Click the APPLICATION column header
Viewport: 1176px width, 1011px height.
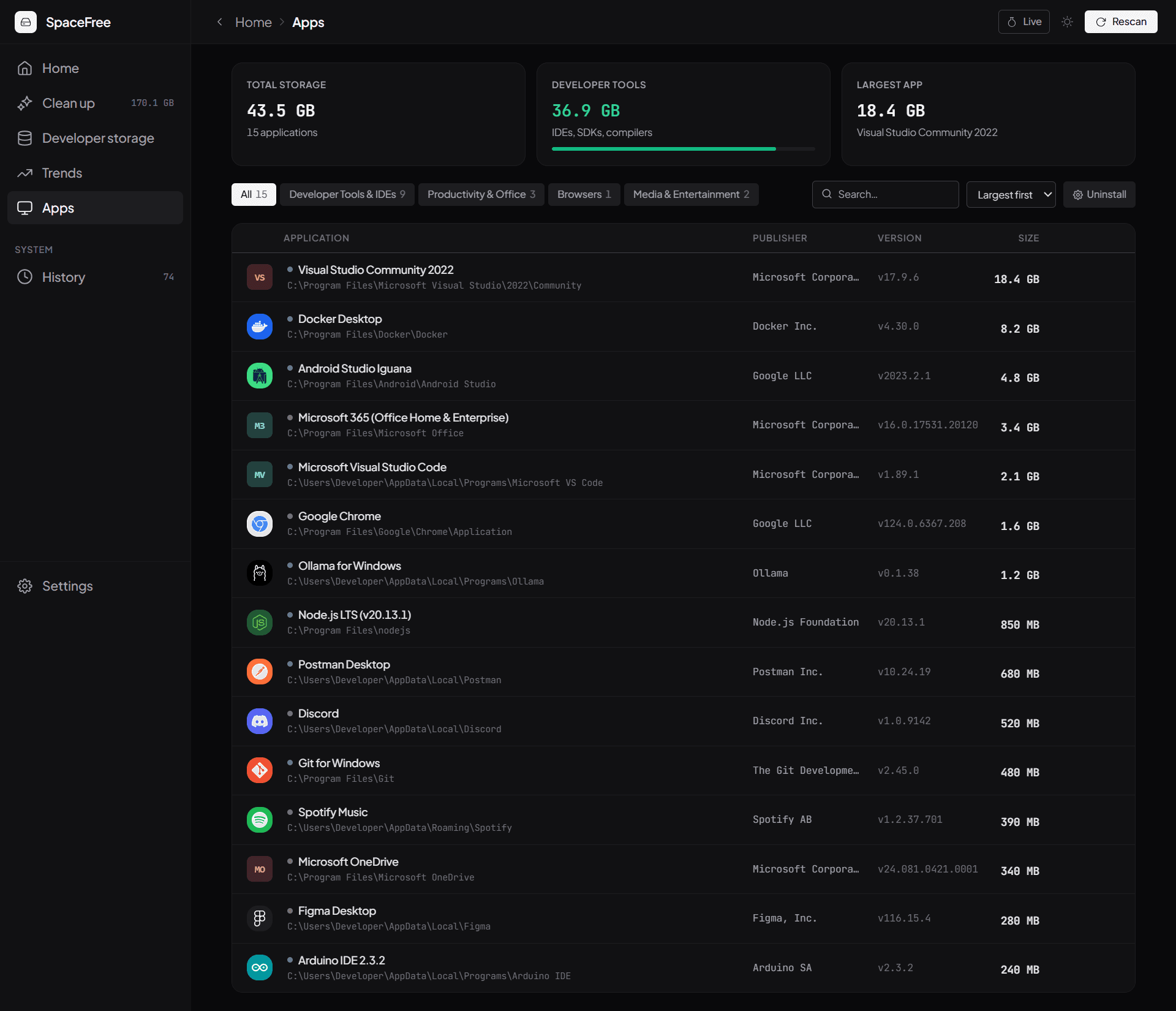(316, 238)
